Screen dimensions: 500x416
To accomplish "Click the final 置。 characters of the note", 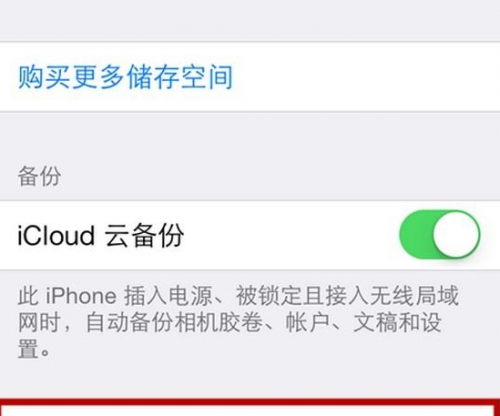I will (34, 349).
